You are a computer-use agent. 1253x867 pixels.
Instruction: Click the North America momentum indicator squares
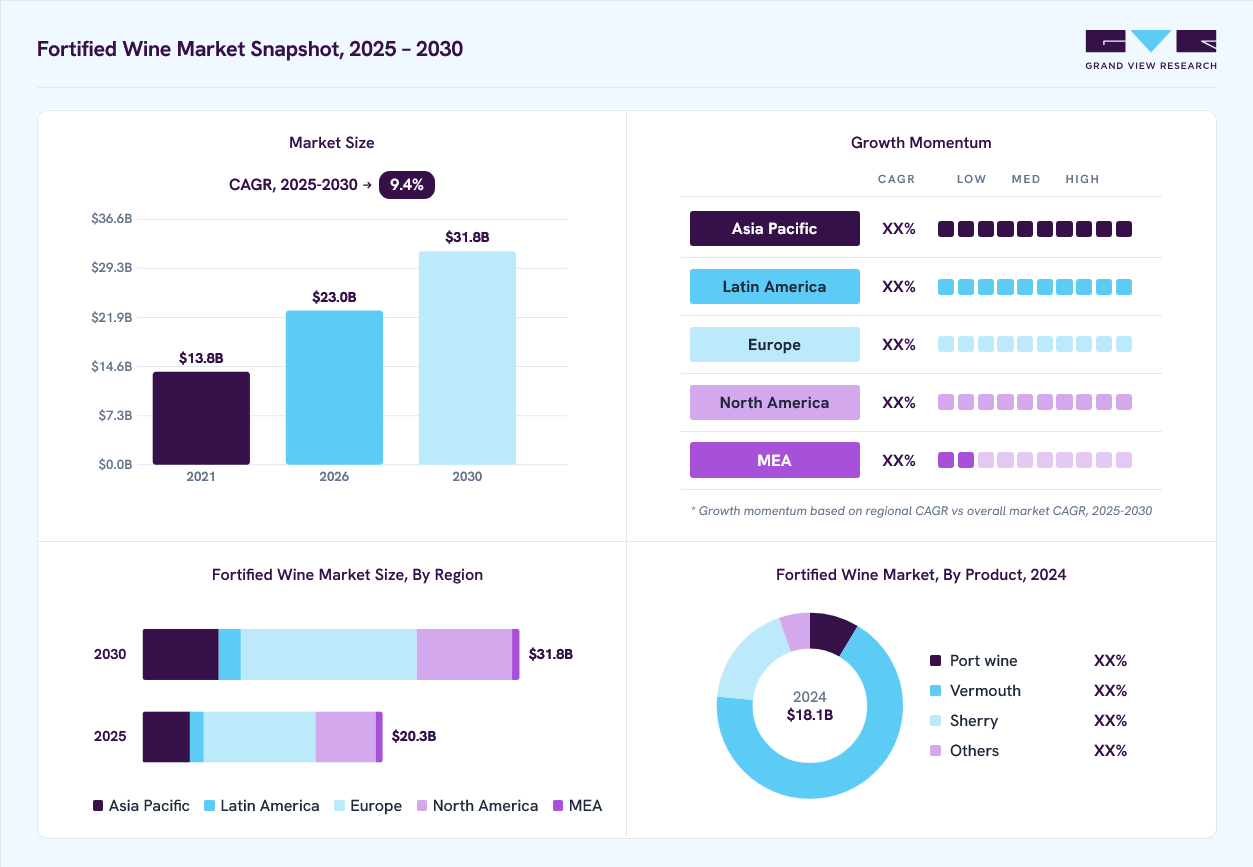tap(1035, 402)
